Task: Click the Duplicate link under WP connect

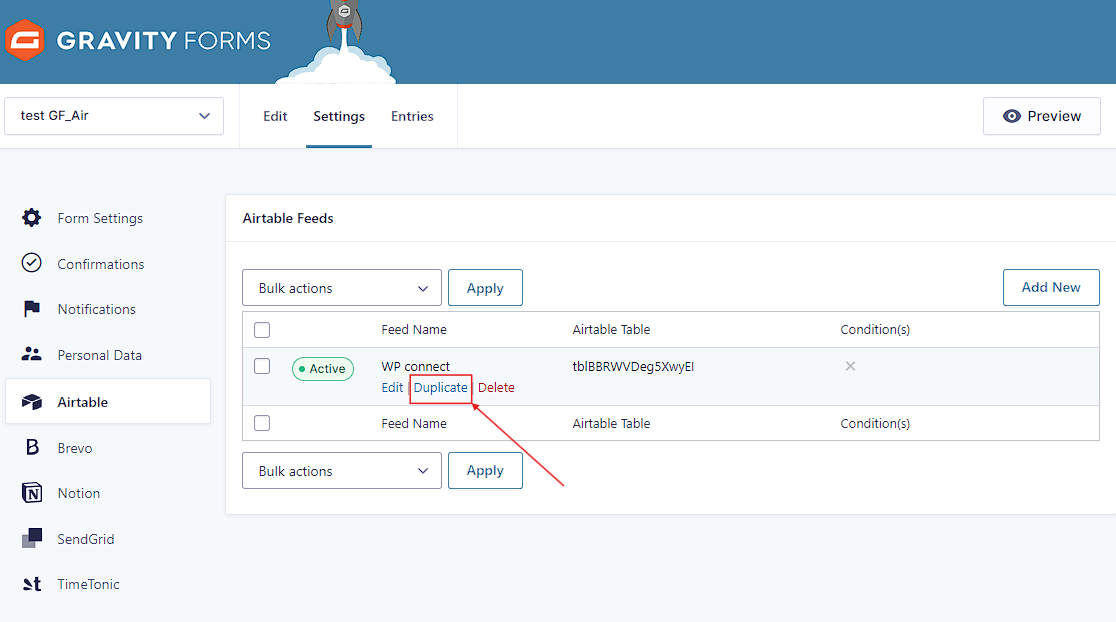Action: point(441,387)
